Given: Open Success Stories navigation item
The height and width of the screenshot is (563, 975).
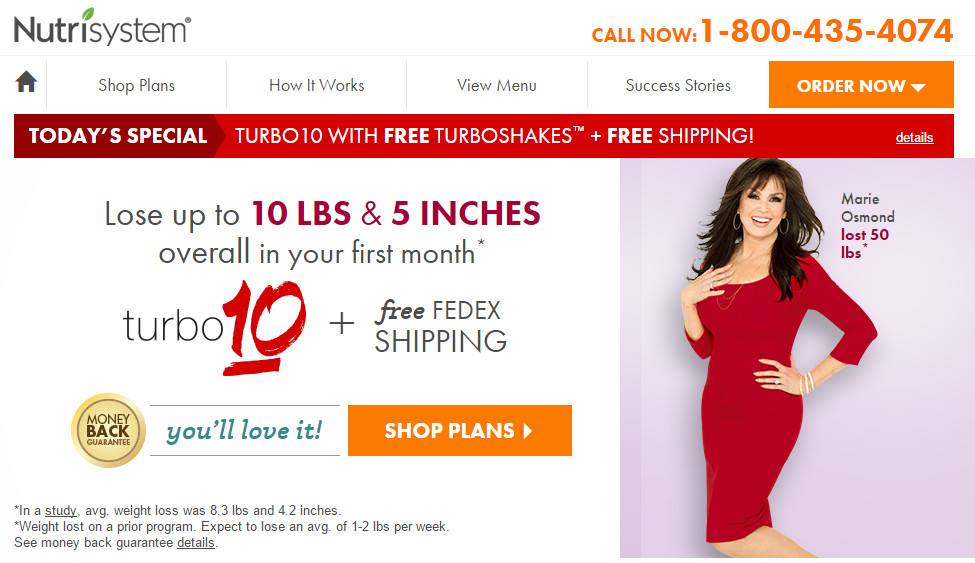Looking at the screenshot, I should coord(678,85).
